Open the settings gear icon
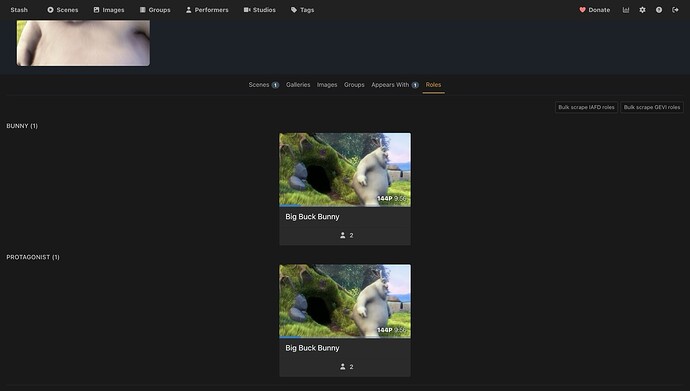Image resolution: width=690 pixels, height=391 pixels. (x=642, y=10)
